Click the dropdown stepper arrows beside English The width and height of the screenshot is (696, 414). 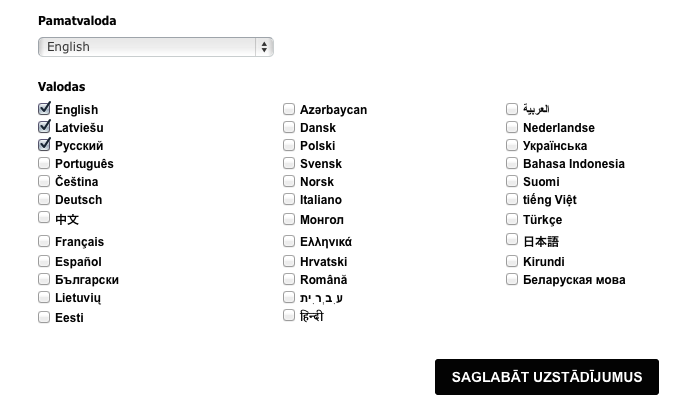pos(264,47)
